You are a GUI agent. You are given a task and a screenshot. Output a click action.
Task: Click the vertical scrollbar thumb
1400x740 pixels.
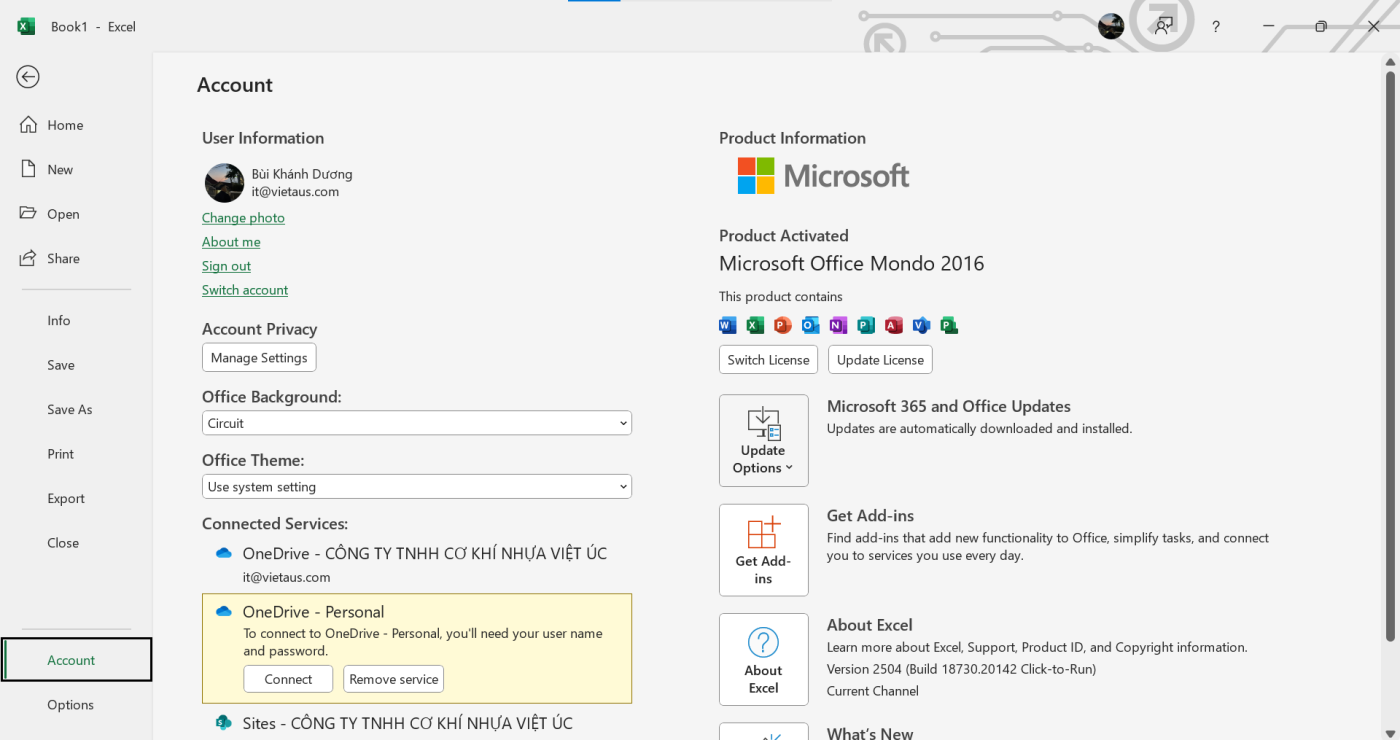pos(1390,355)
